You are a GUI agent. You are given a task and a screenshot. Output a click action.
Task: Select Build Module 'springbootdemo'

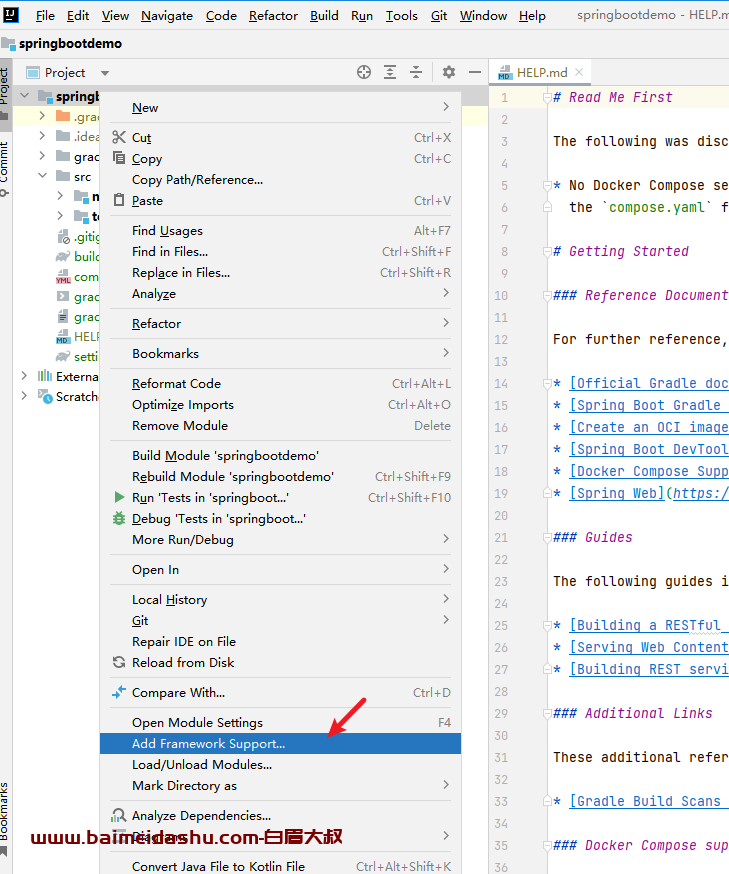280,455
